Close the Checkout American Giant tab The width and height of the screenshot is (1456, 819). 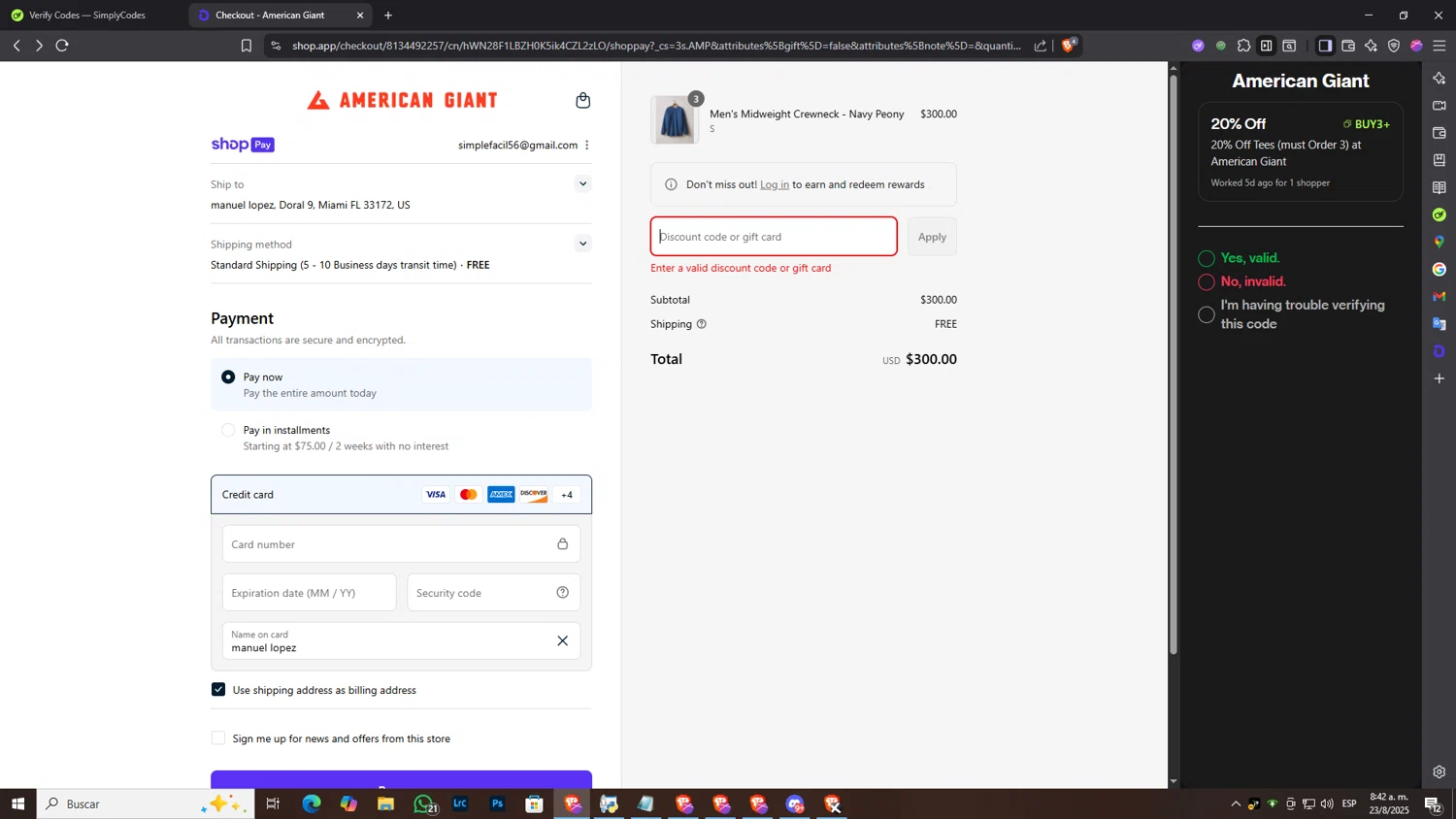[x=360, y=16]
